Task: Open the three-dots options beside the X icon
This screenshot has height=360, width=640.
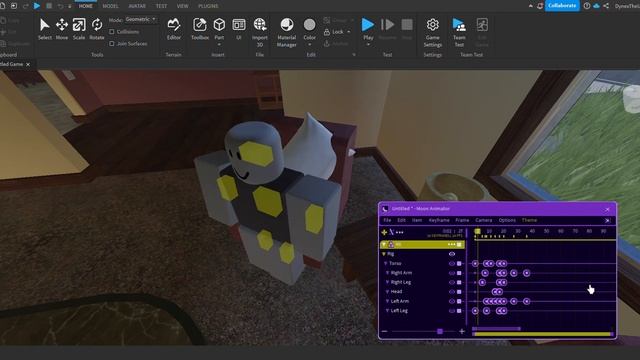Action: 400,232
